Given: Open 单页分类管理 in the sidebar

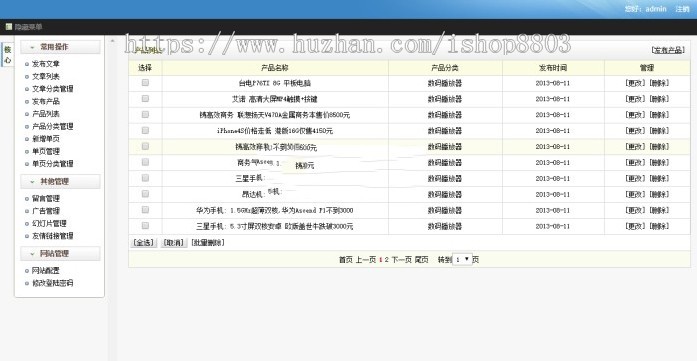Looking at the screenshot, I should (x=52, y=164).
